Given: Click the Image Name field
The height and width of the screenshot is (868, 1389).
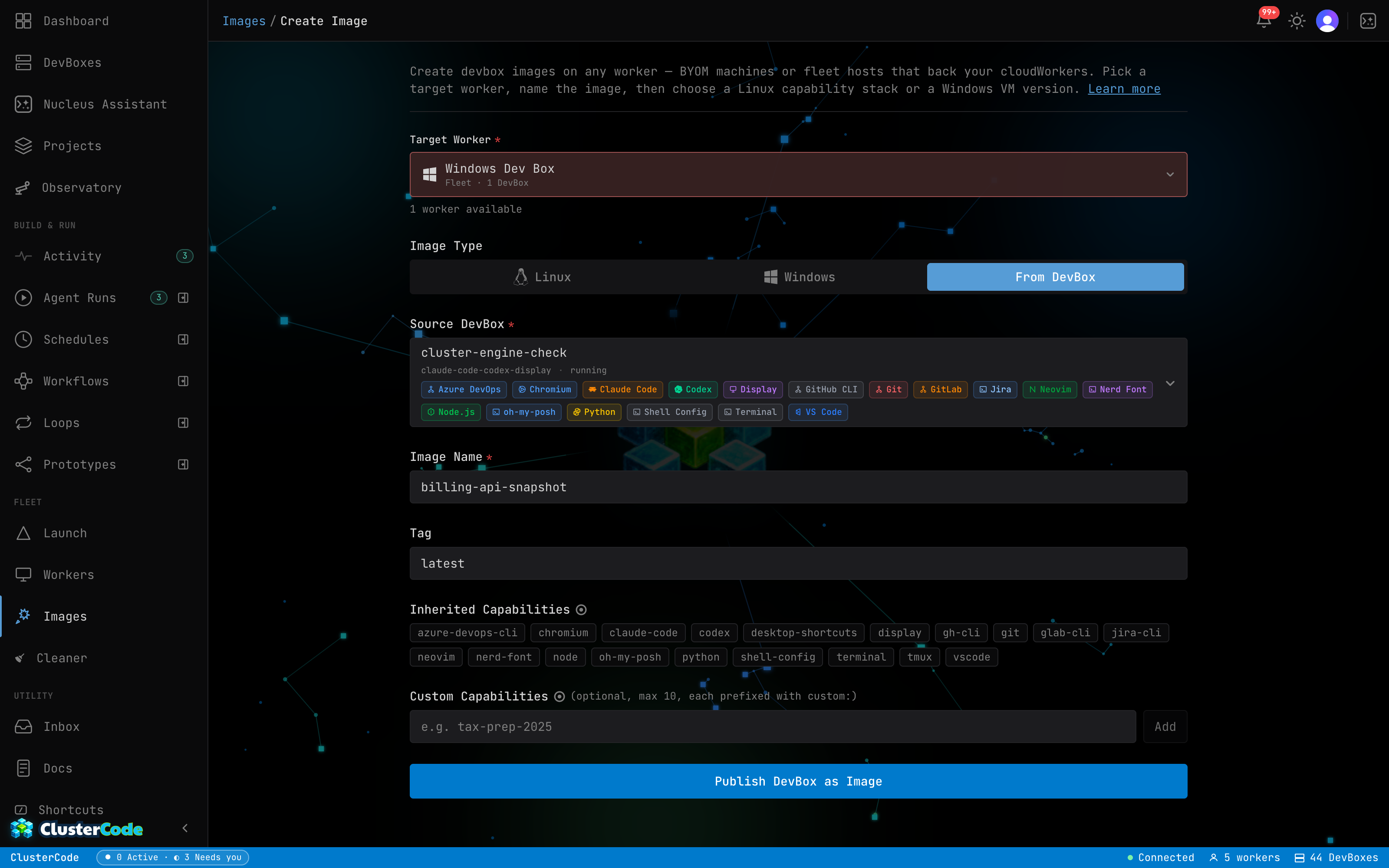Looking at the screenshot, I should pos(798,487).
